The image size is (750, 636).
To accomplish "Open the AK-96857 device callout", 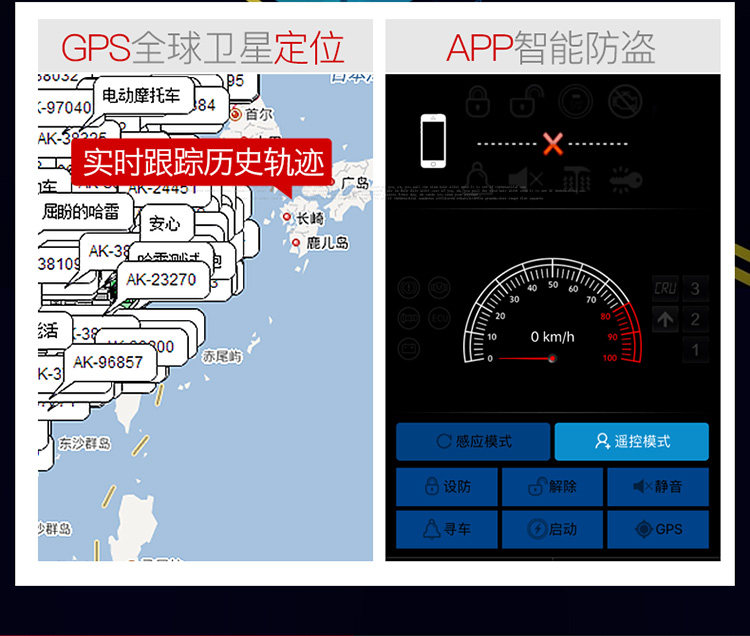I will [x=108, y=362].
